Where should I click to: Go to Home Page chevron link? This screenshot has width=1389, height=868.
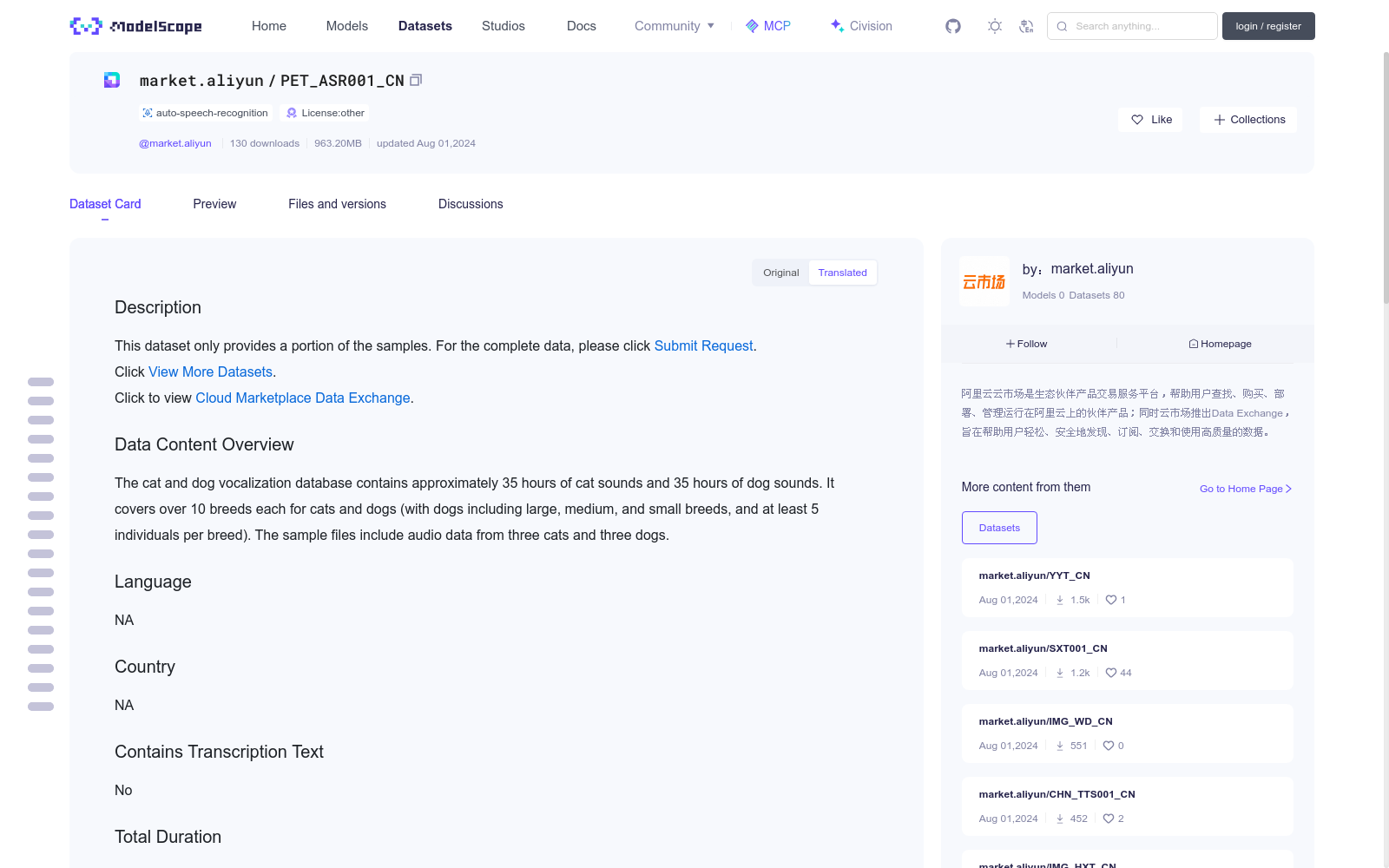(x=1246, y=489)
